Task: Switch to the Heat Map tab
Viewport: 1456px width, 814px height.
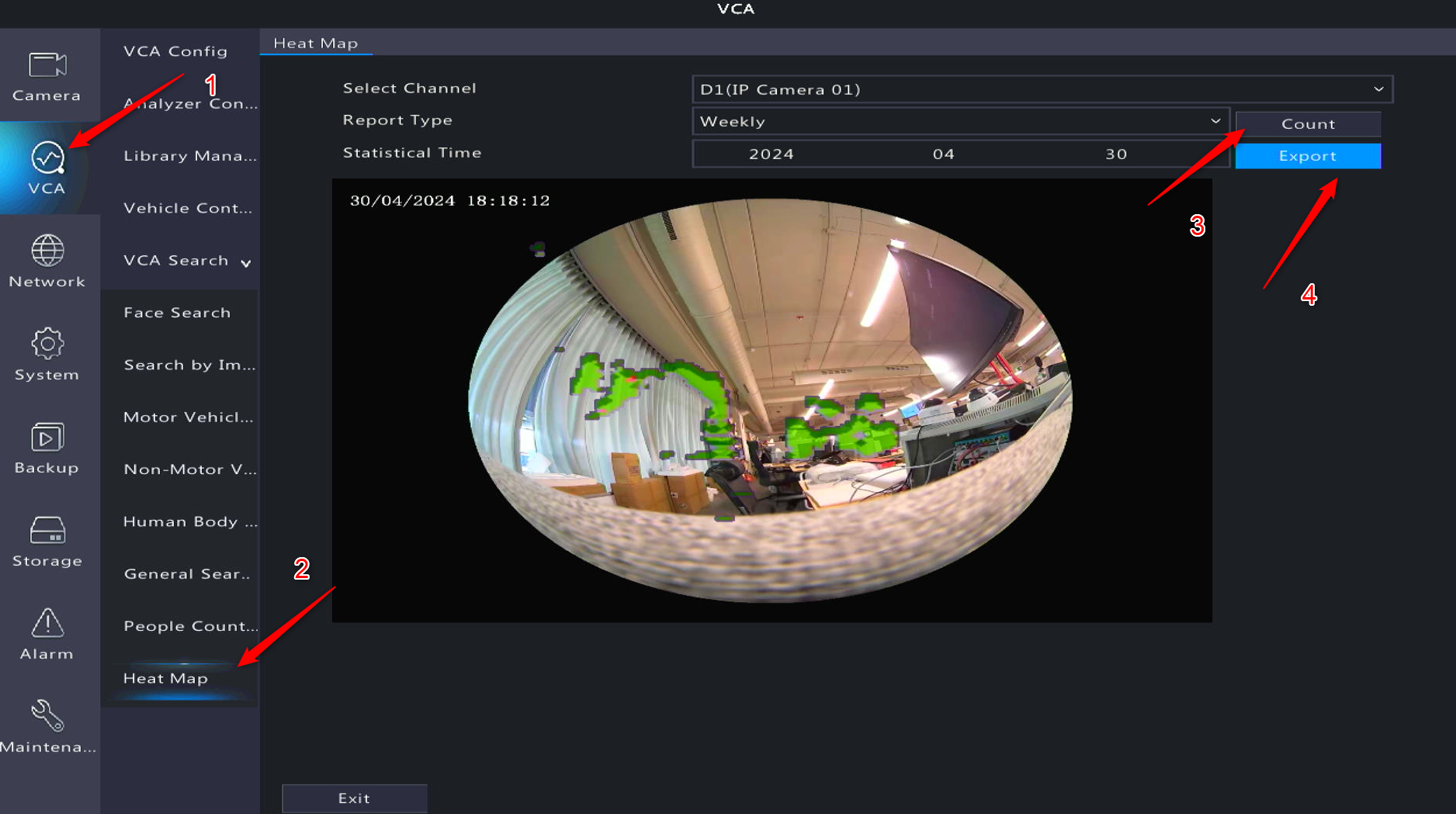Action: pyautogui.click(x=316, y=43)
